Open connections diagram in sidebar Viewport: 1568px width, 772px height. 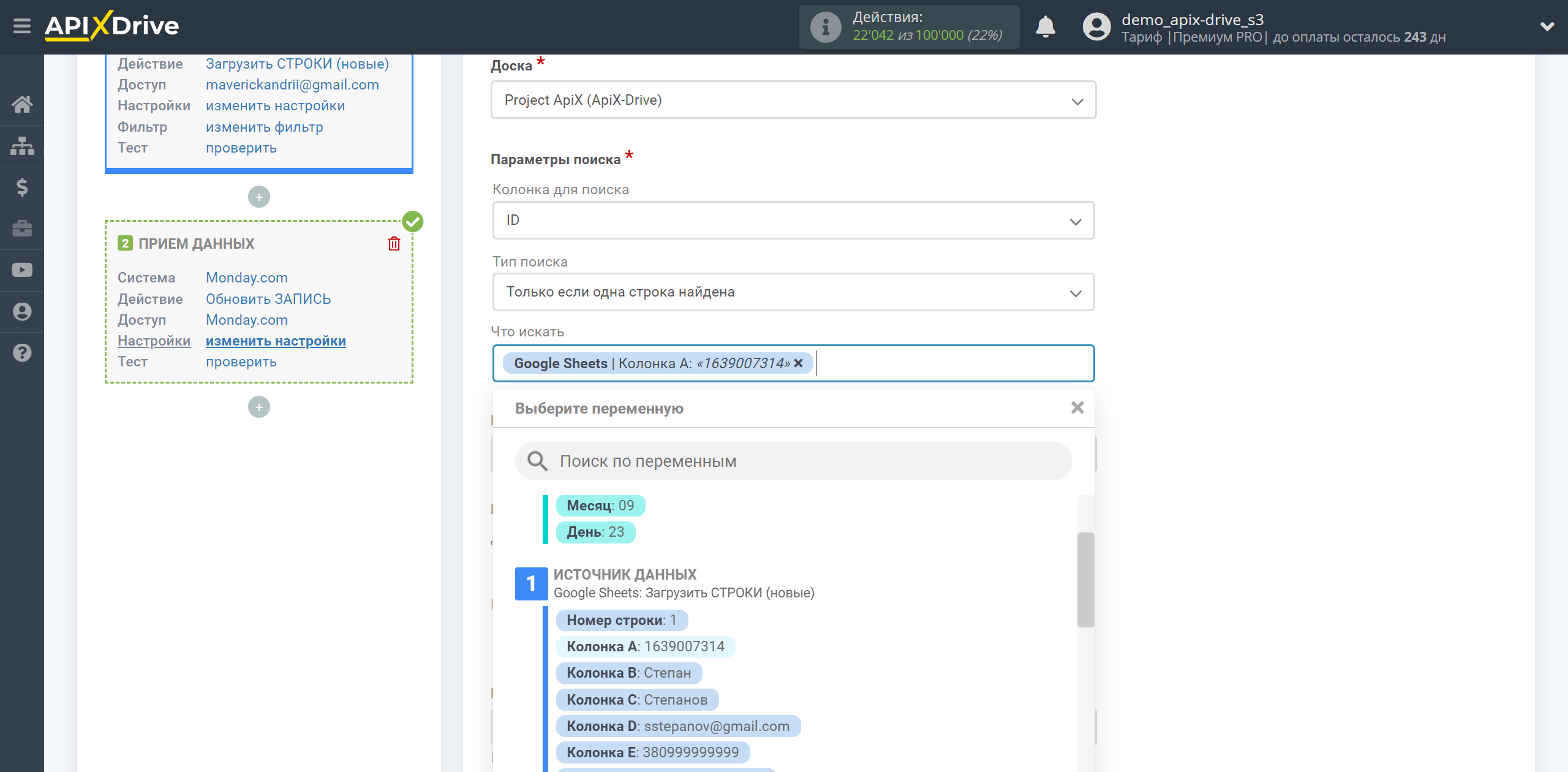[22, 146]
